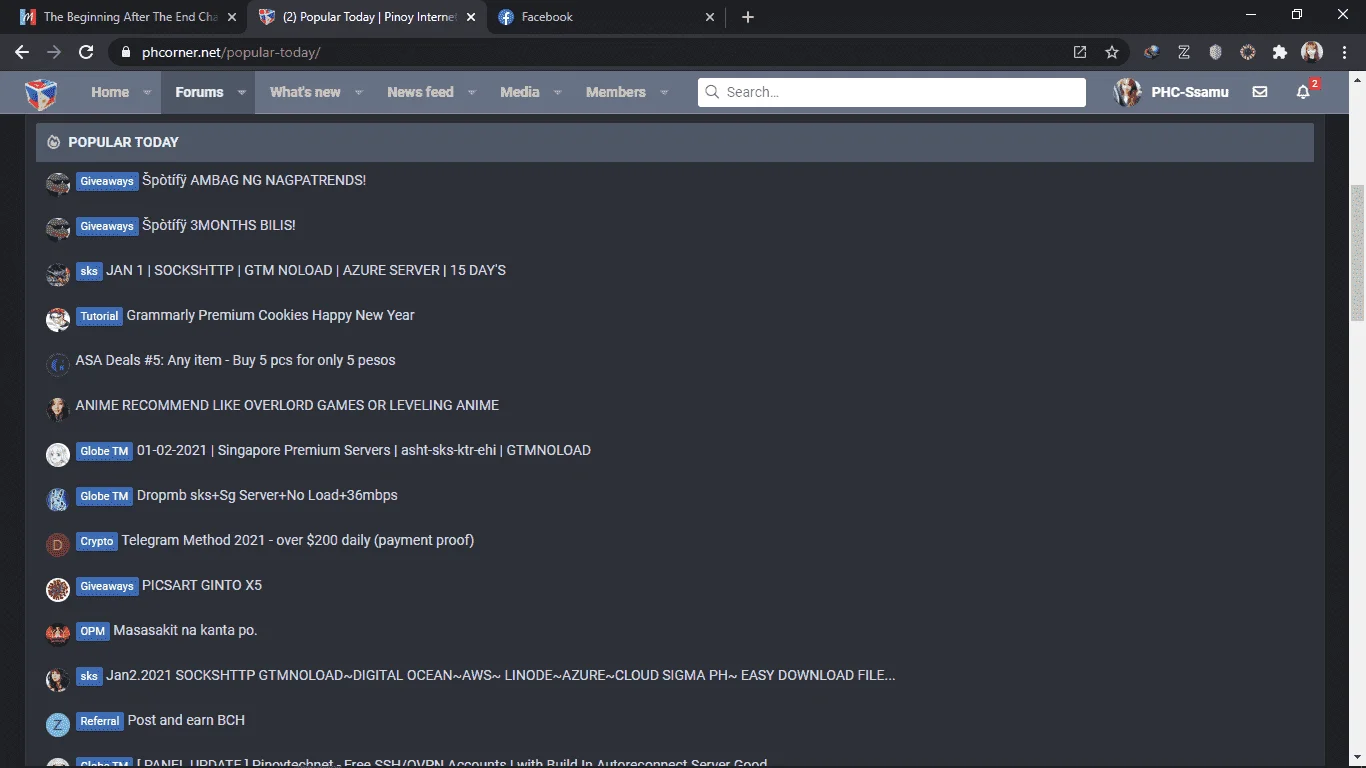
Task: Click into the Search input field
Action: [x=892, y=92]
